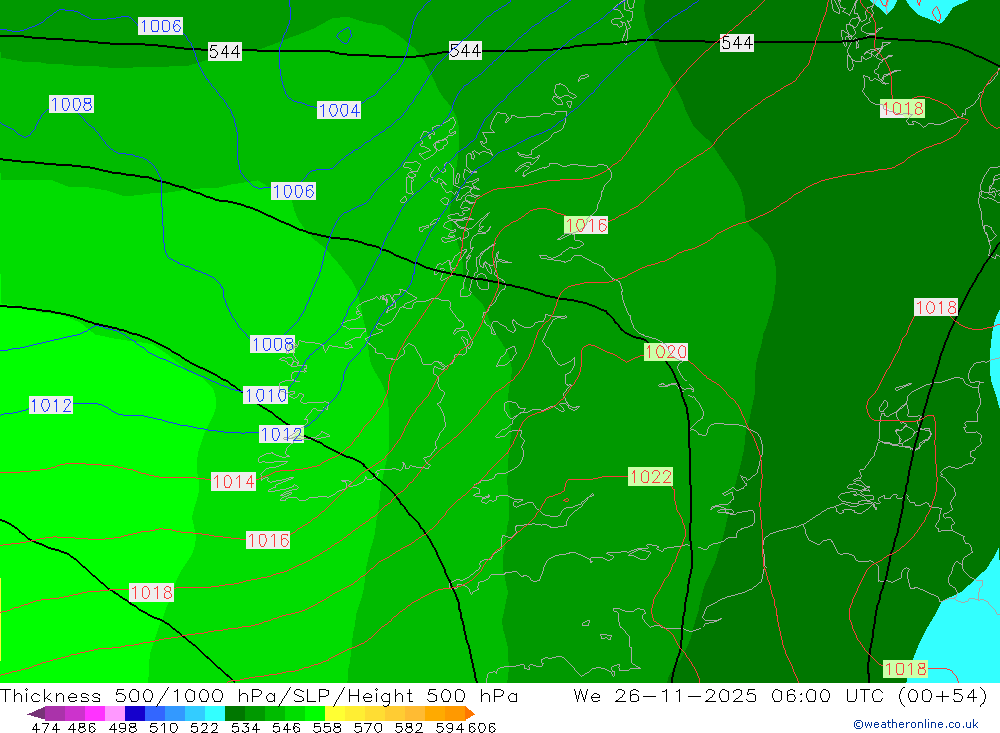
Task: Click the red 1014 isobar label
Action: tap(233, 482)
